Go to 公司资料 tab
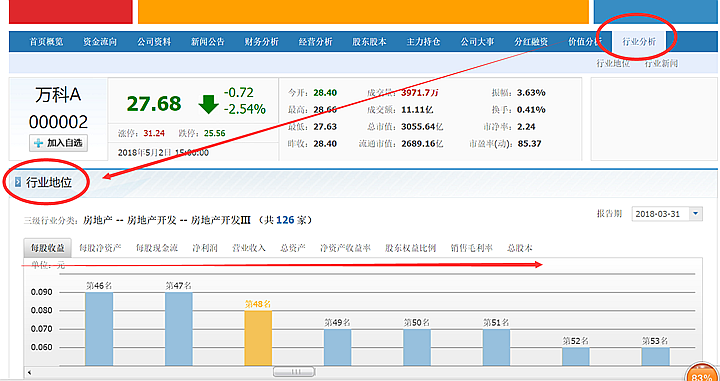This screenshot has width=720, height=381. click(x=154, y=42)
